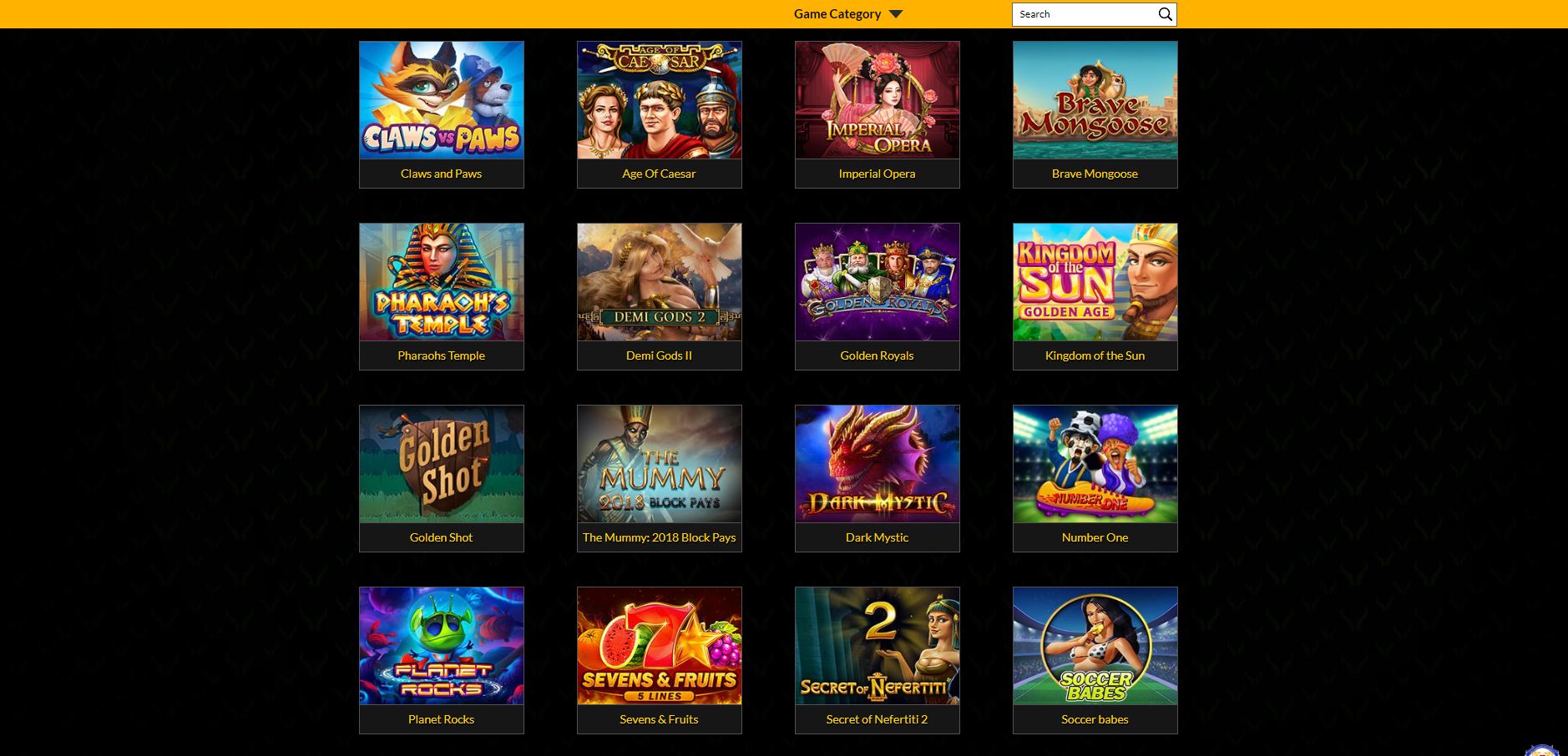
Task: Open the Game Category dropdown
Action: coord(848,14)
